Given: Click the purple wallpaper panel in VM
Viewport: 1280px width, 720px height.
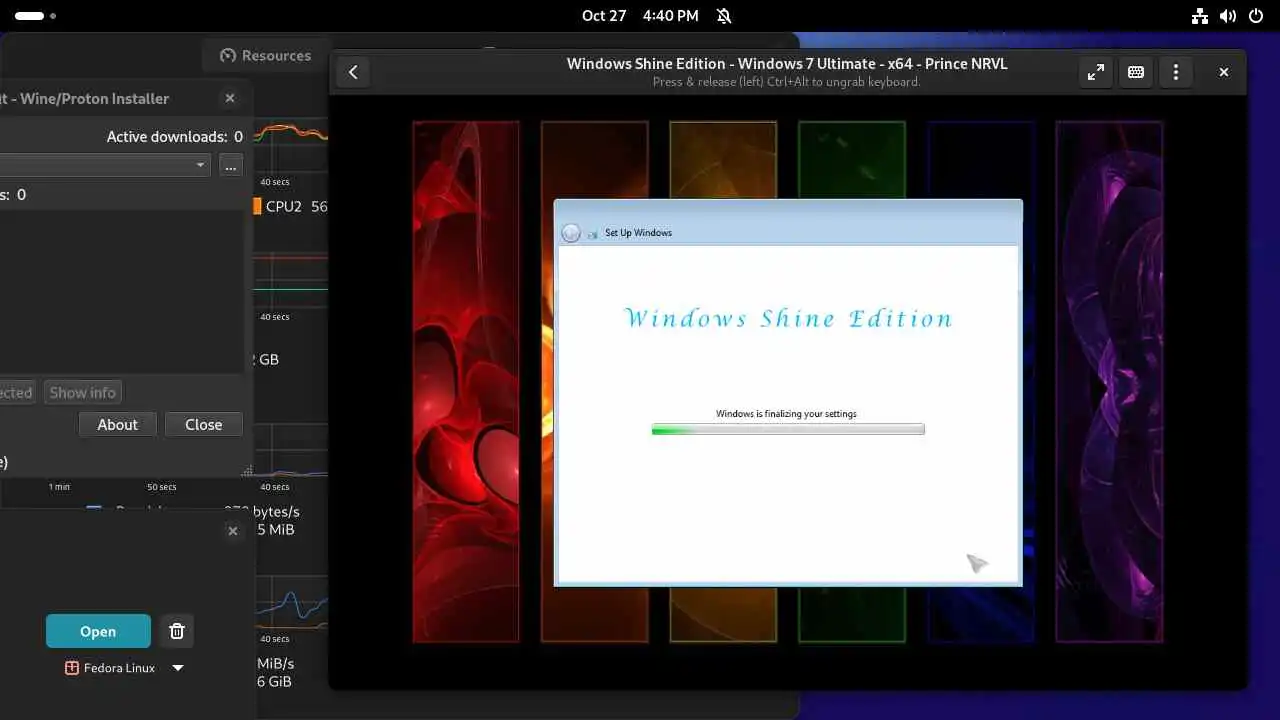Looking at the screenshot, I should (x=1109, y=381).
